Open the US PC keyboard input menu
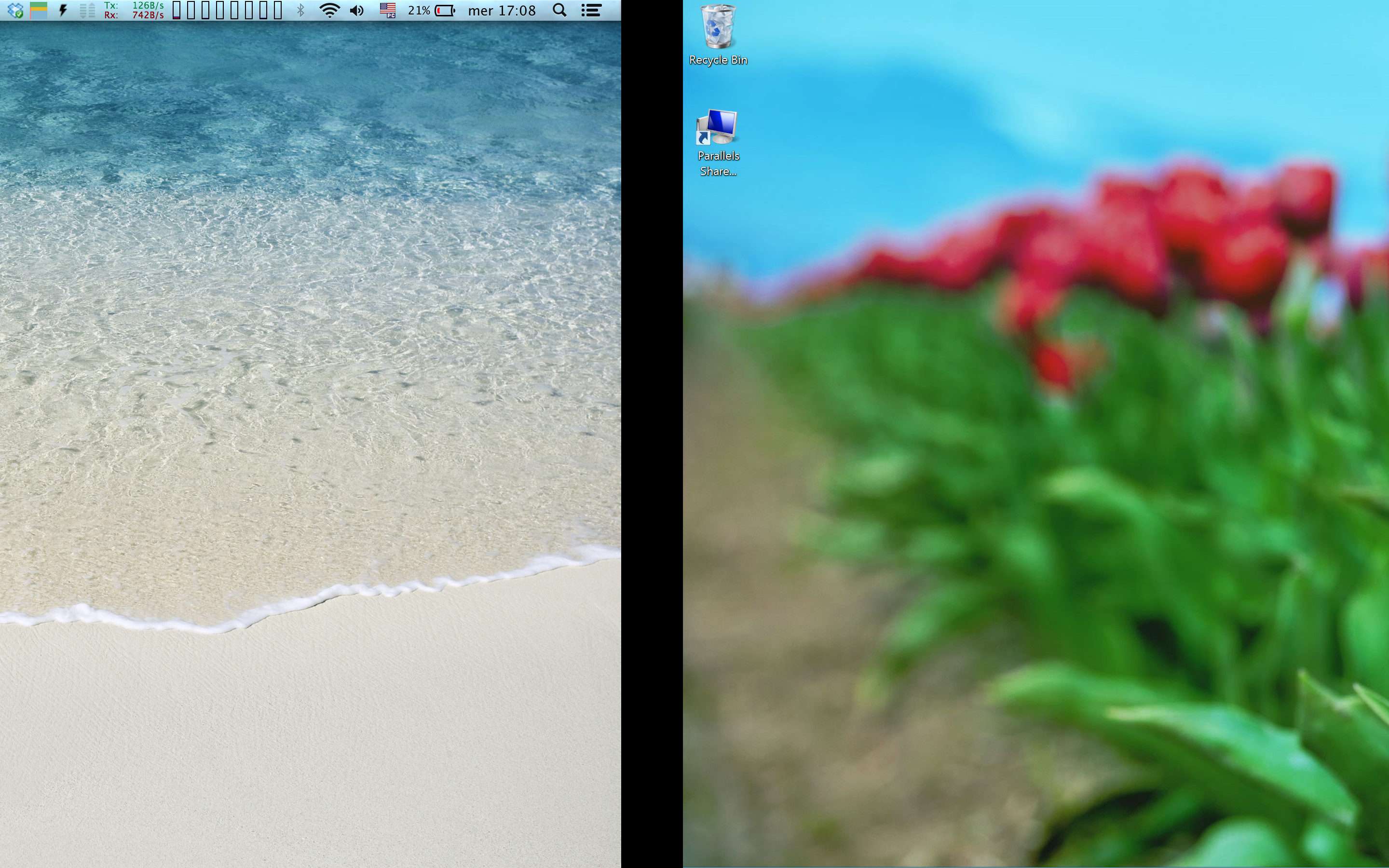This screenshot has height=868, width=1389. [x=388, y=10]
